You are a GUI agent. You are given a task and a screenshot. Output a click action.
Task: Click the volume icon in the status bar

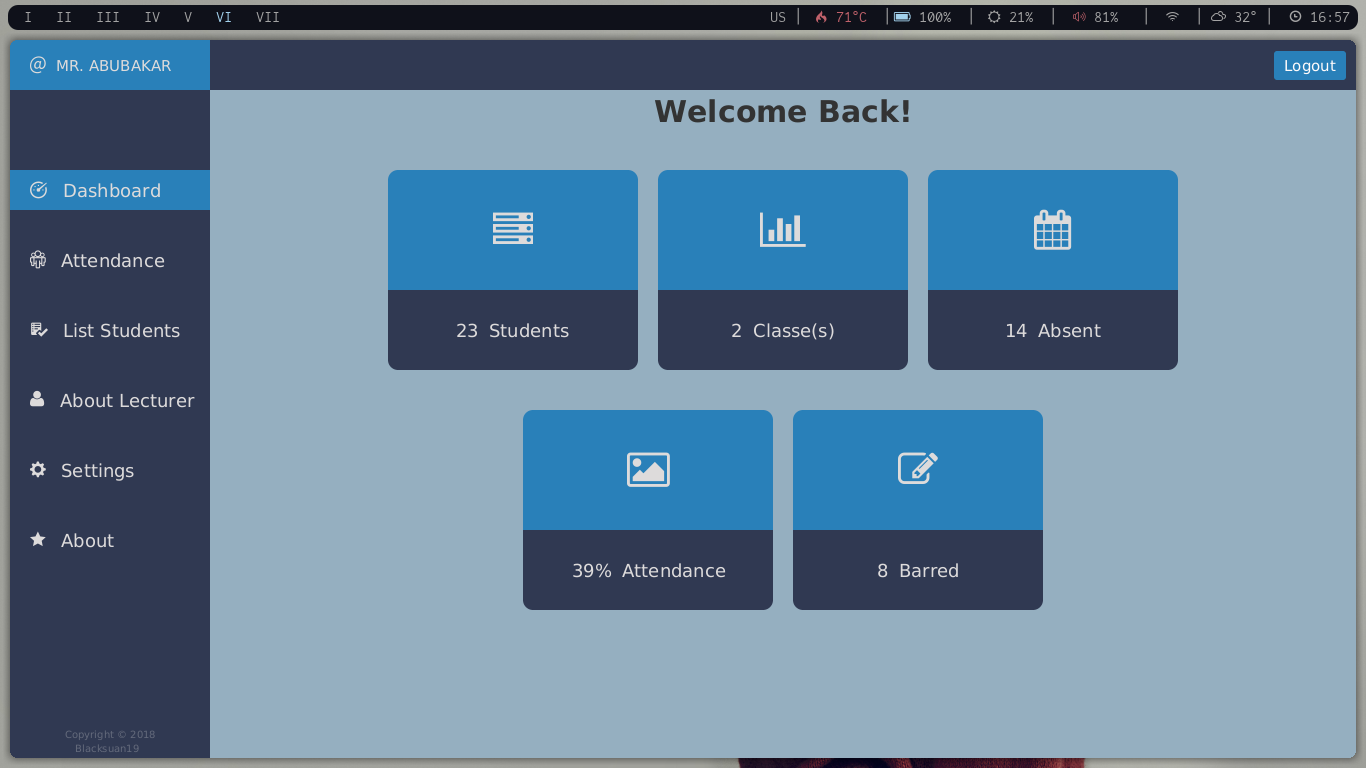click(1079, 16)
